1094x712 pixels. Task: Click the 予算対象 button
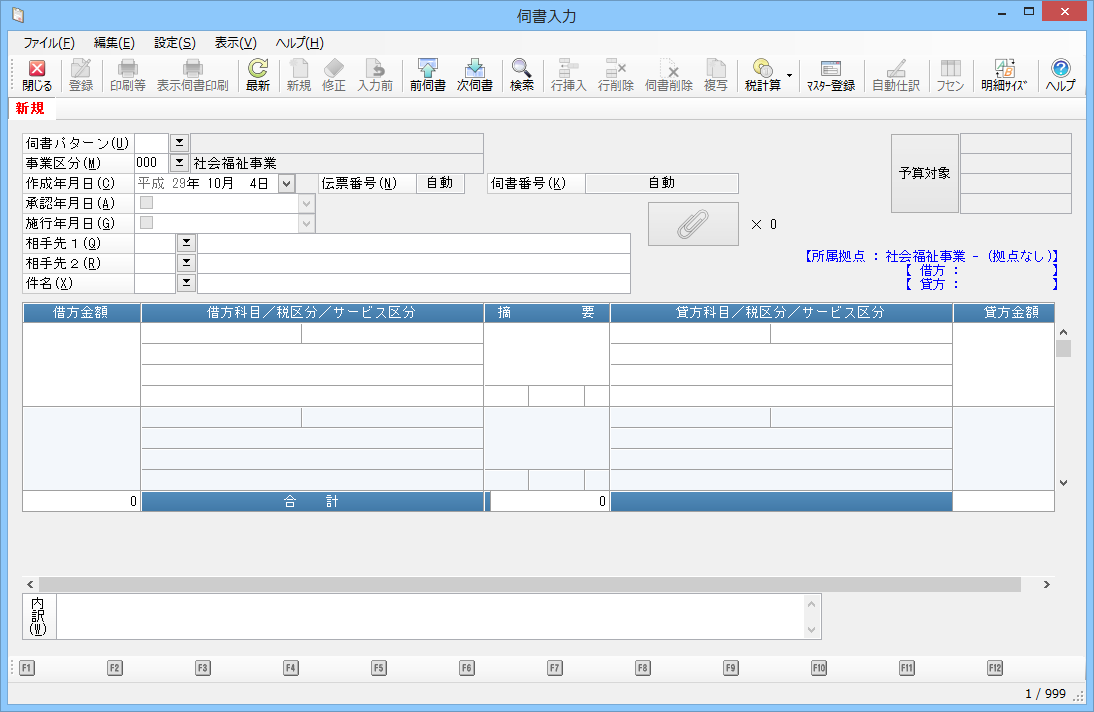coord(924,173)
